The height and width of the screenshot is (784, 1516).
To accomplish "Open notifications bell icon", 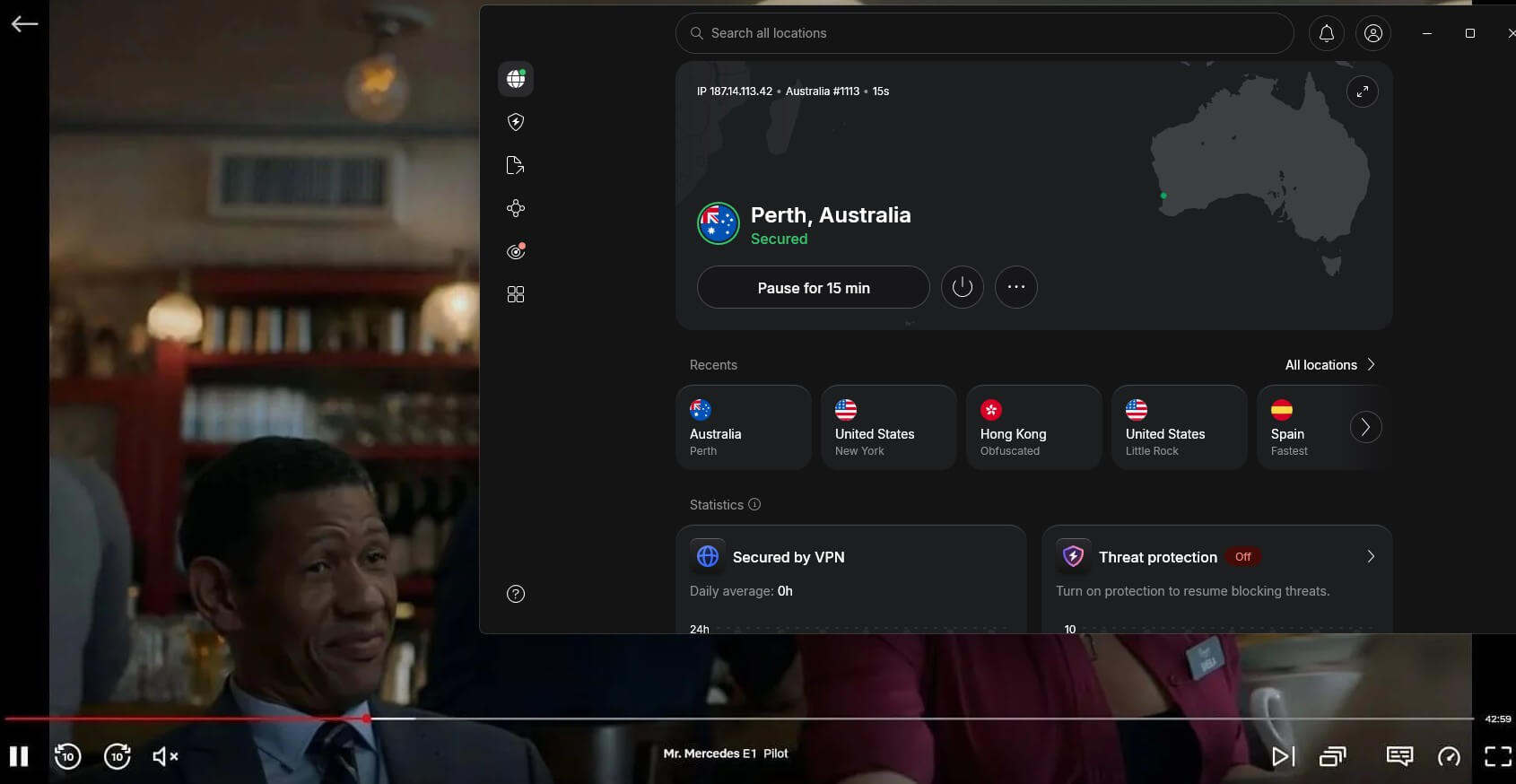I will (1327, 33).
